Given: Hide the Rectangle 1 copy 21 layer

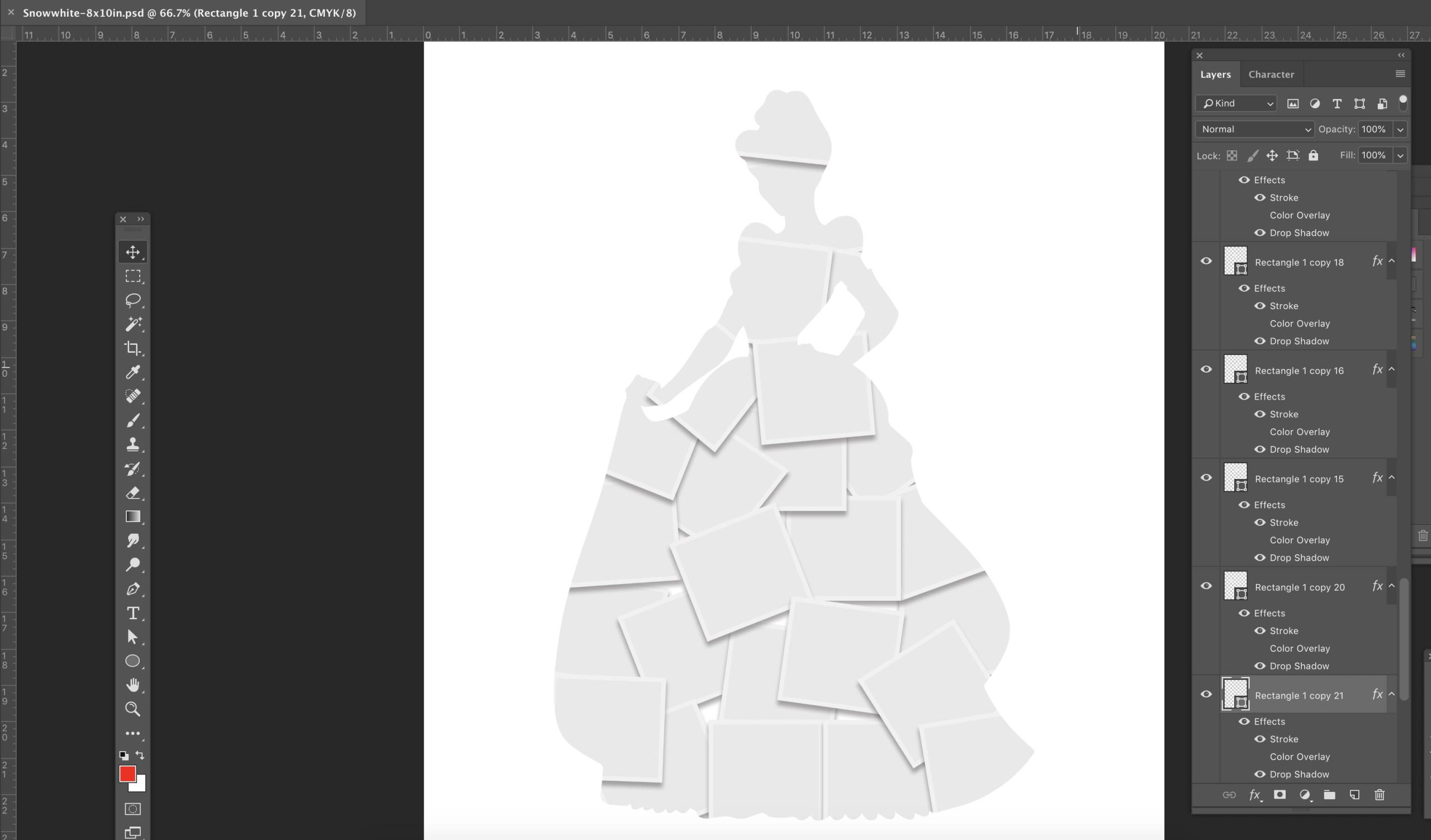Looking at the screenshot, I should [x=1206, y=694].
